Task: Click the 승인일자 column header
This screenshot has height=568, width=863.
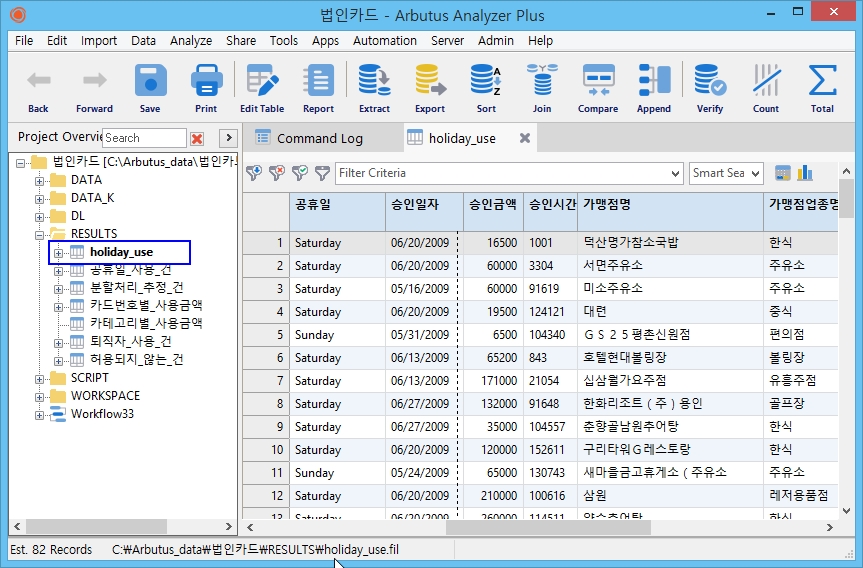Action: point(424,211)
